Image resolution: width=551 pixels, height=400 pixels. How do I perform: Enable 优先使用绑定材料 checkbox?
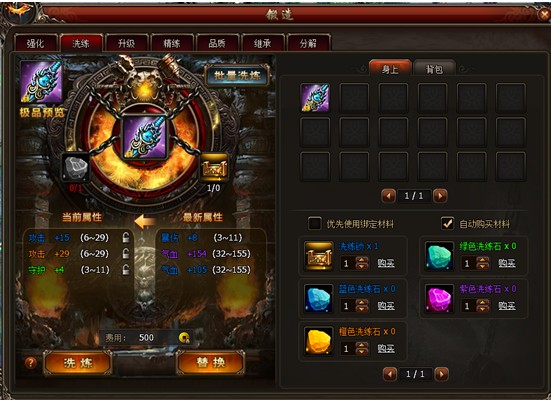[315, 223]
